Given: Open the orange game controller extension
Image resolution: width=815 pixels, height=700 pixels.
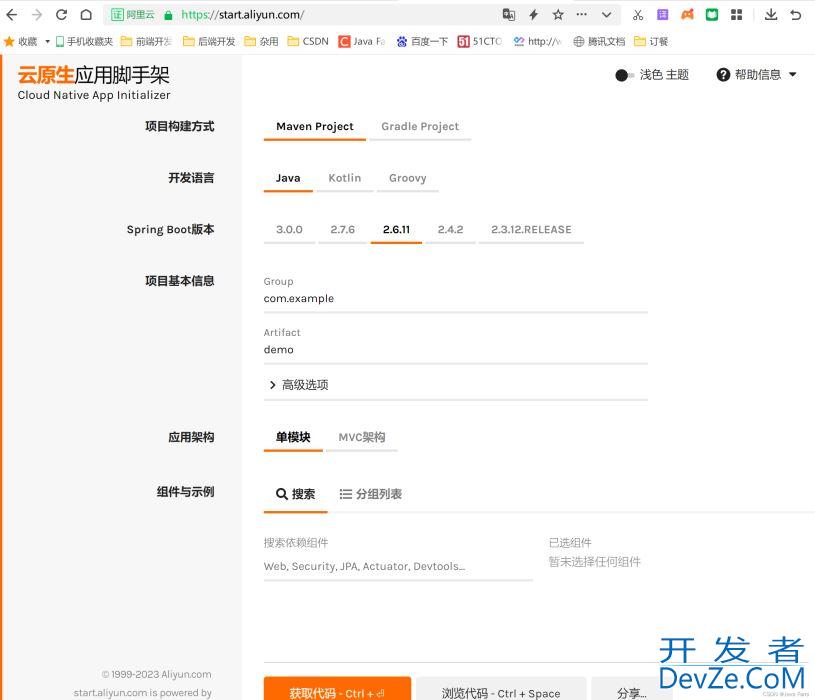Looking at the screenshot, I should pos(687,15).
